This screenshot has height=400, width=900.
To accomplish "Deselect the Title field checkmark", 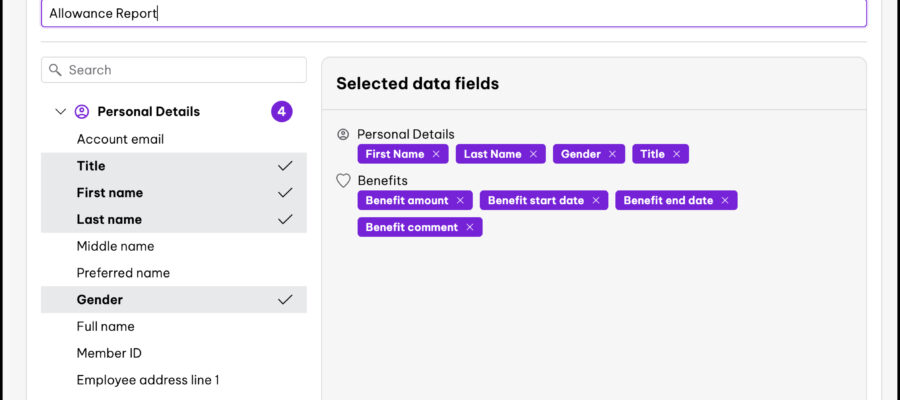I will [x=285, y=166].
